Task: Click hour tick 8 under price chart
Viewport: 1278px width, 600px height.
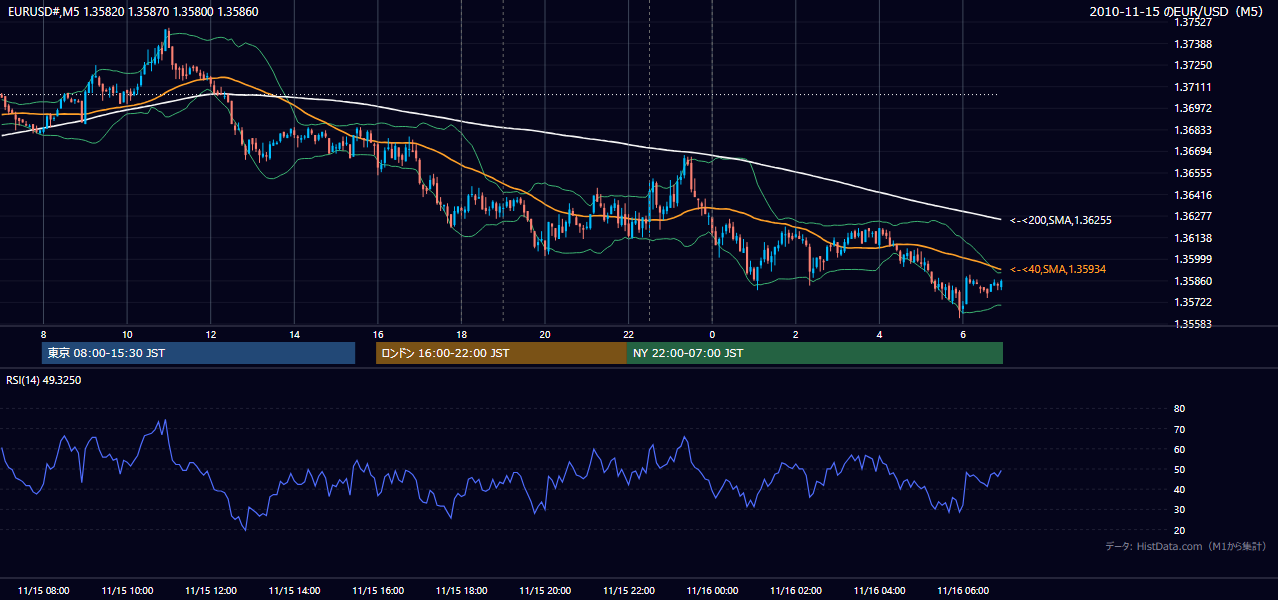Action: (44, 333)
